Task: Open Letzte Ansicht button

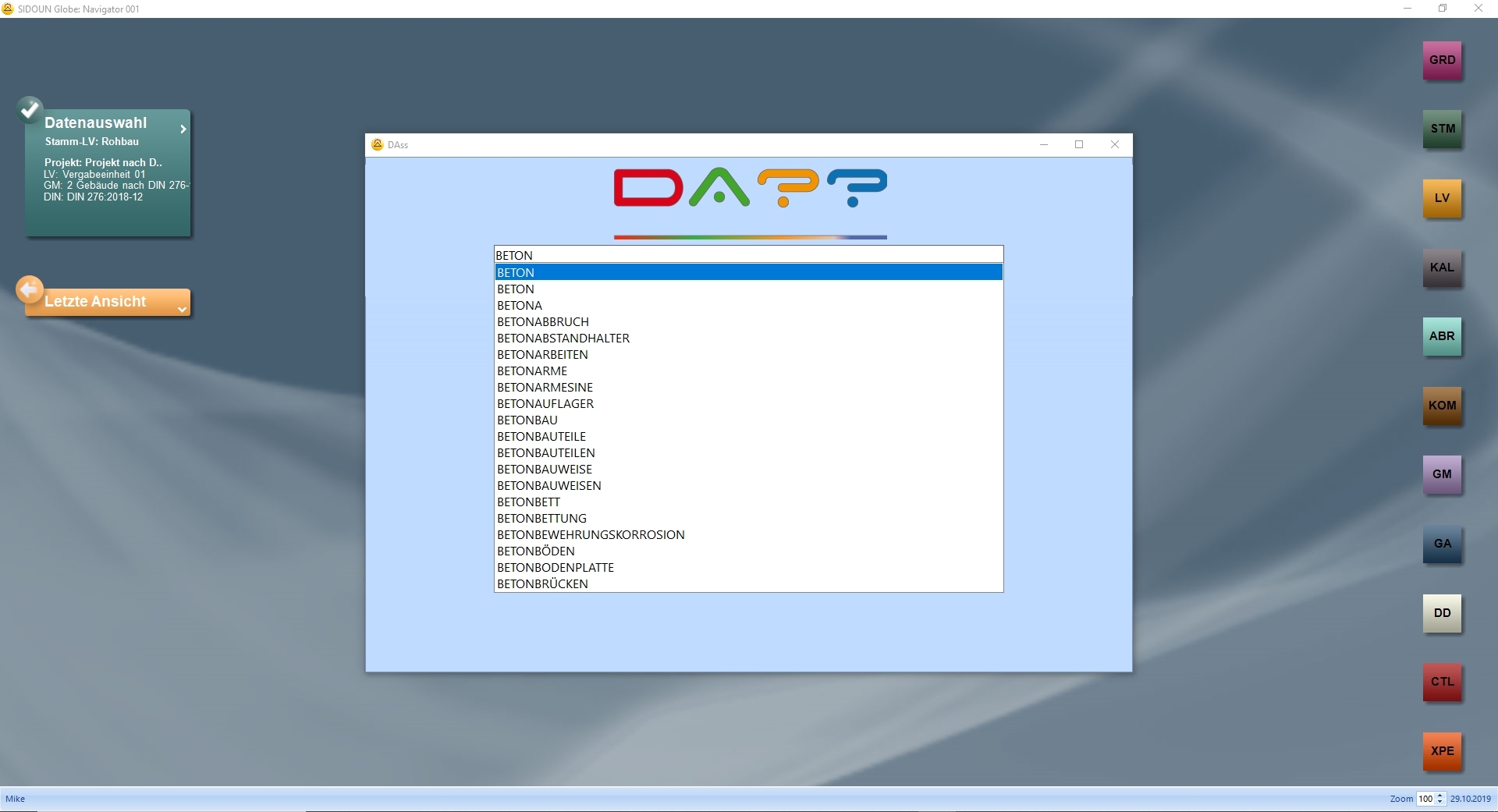Action: [x=108, y=302]
